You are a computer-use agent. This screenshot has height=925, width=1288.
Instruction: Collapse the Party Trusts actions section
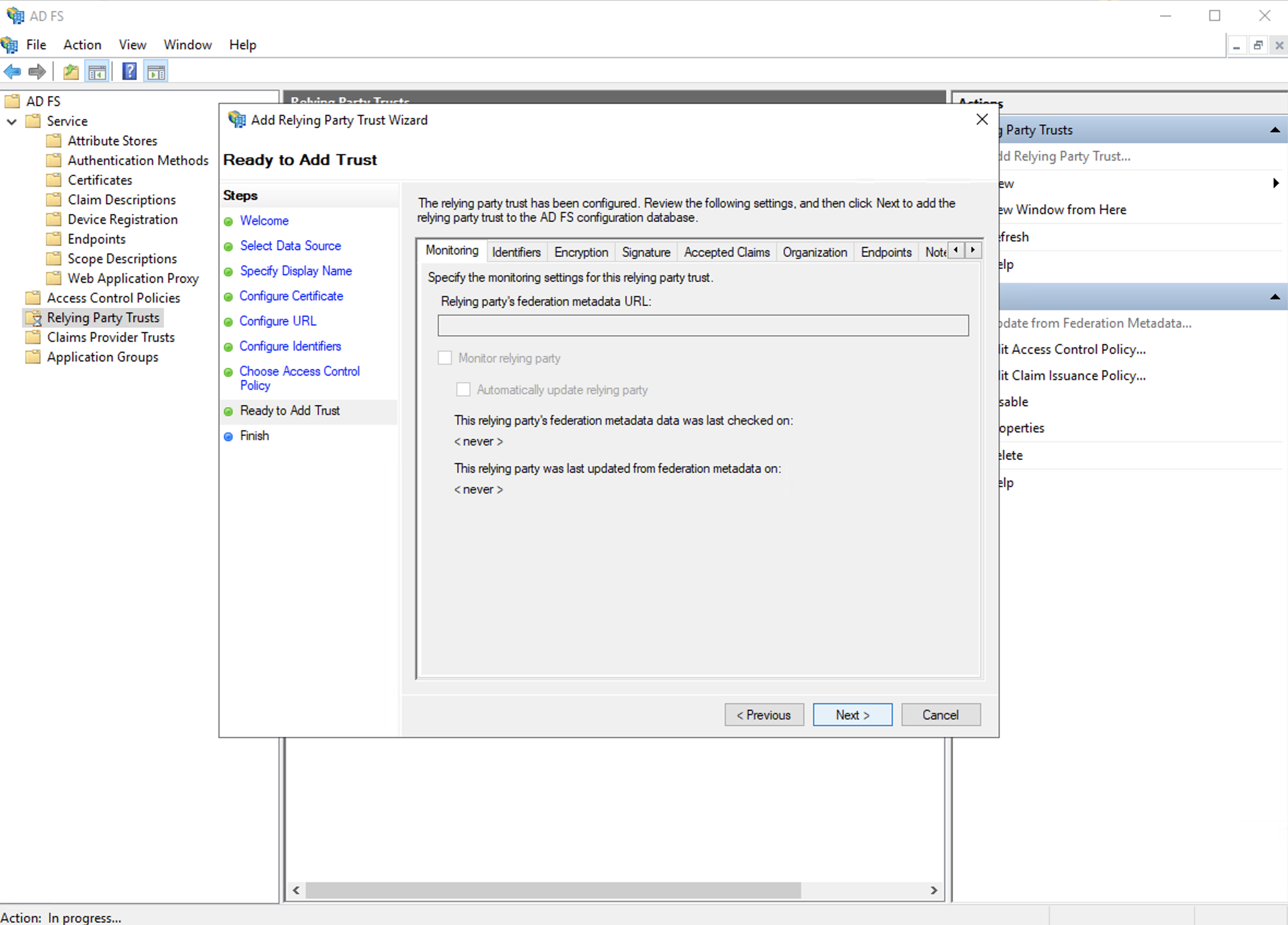point(1274,130)
